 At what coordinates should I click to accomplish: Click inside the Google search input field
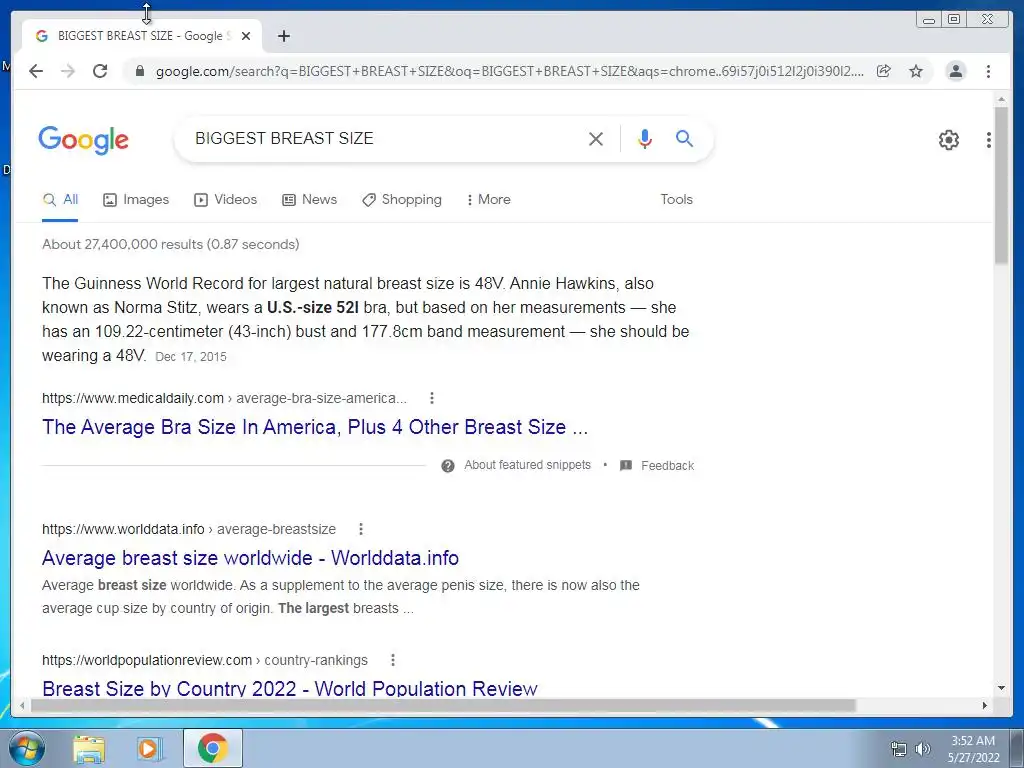point(385,138)
